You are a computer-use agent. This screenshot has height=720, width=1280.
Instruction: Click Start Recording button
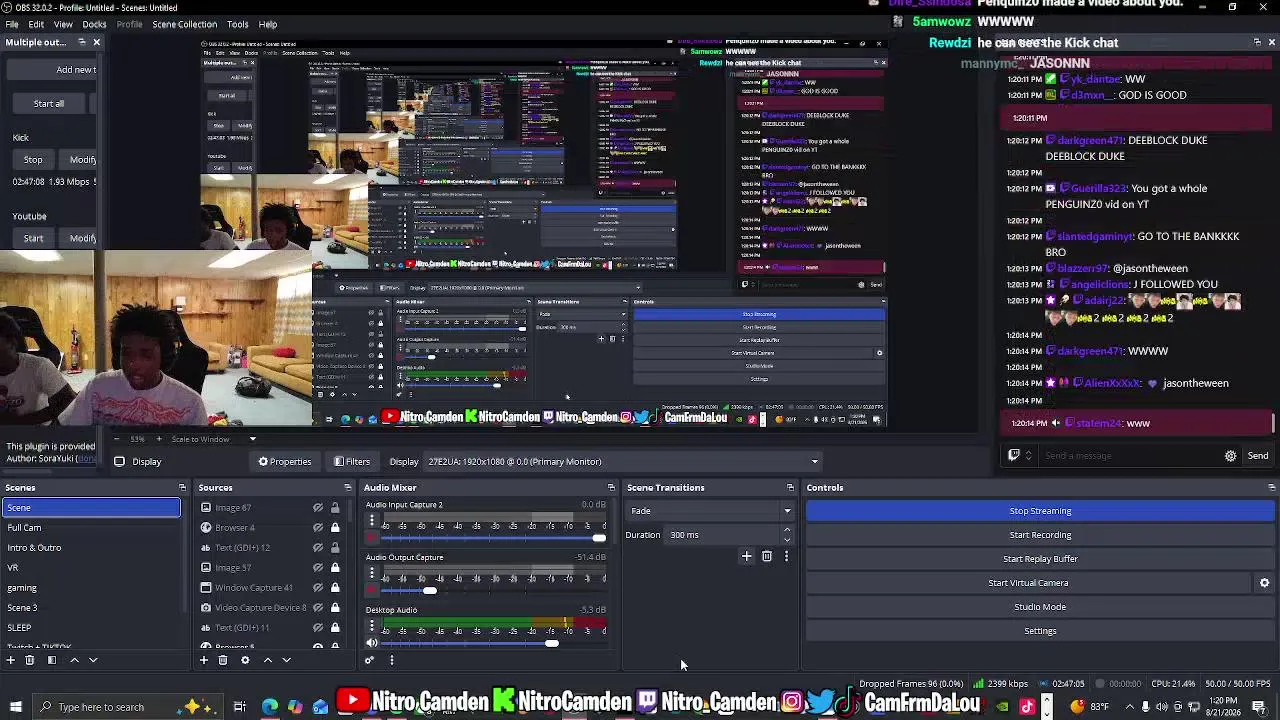click(1040, 535)
